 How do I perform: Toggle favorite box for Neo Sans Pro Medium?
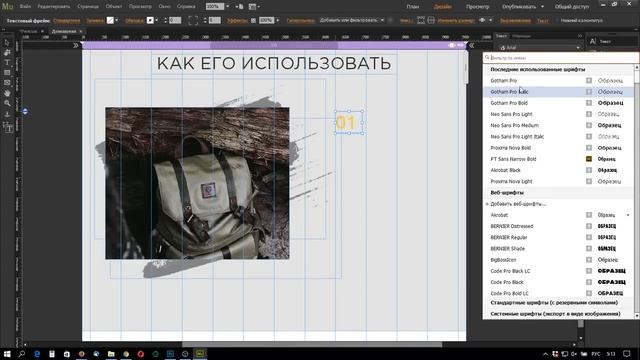[x=589, y=125]
